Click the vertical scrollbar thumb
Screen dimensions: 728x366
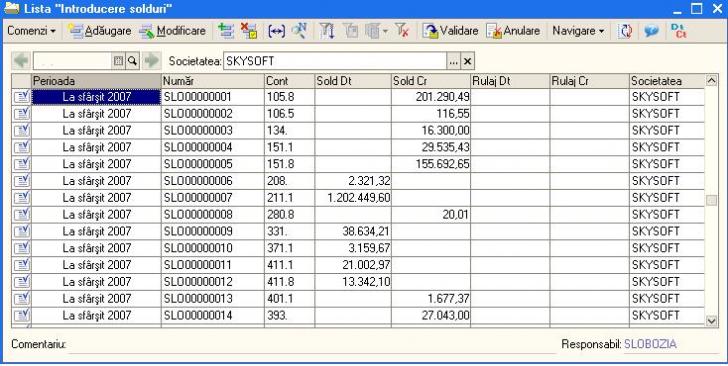point(711,201)
